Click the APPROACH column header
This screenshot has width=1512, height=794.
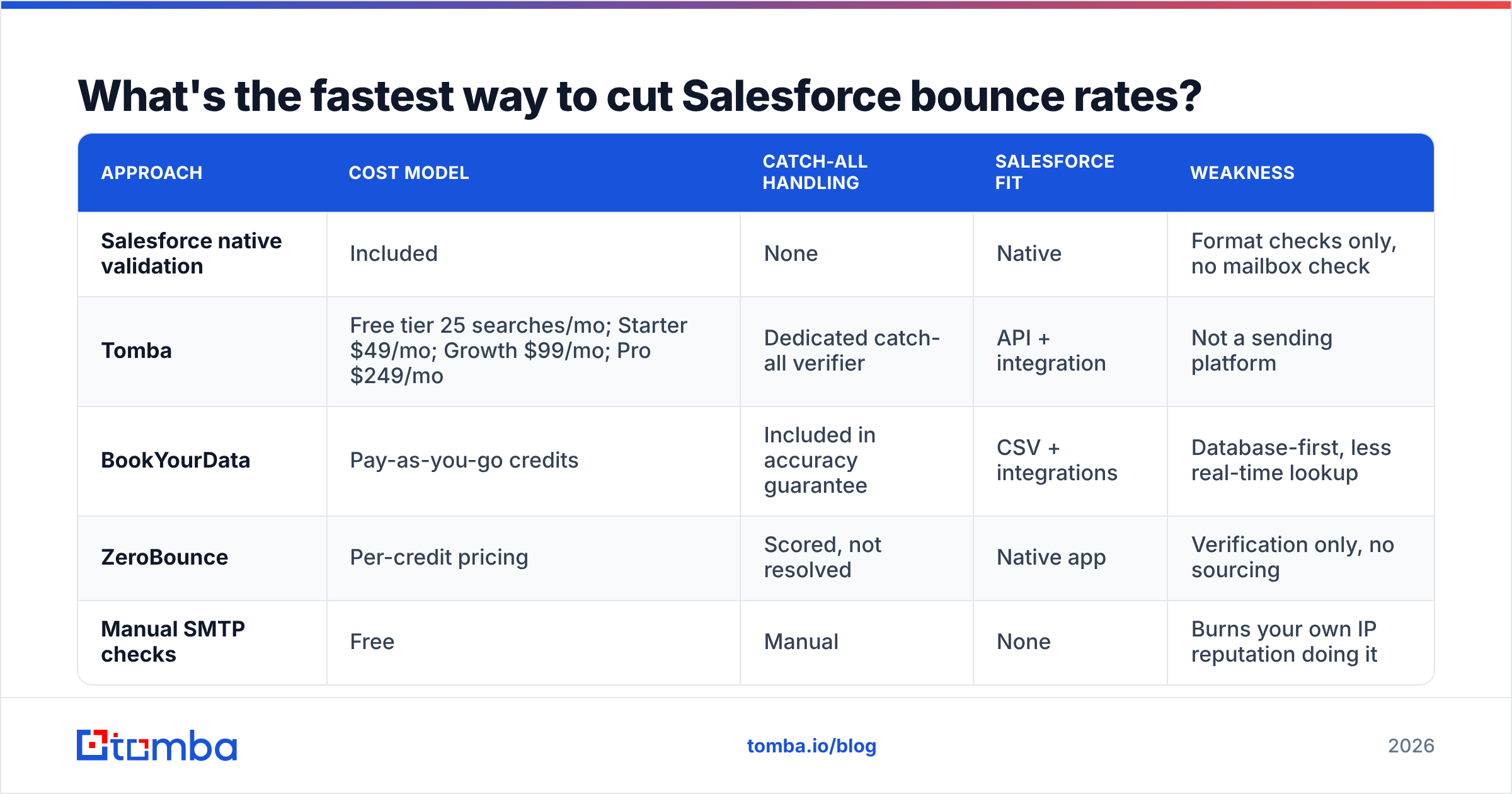[x=152, y=173]
